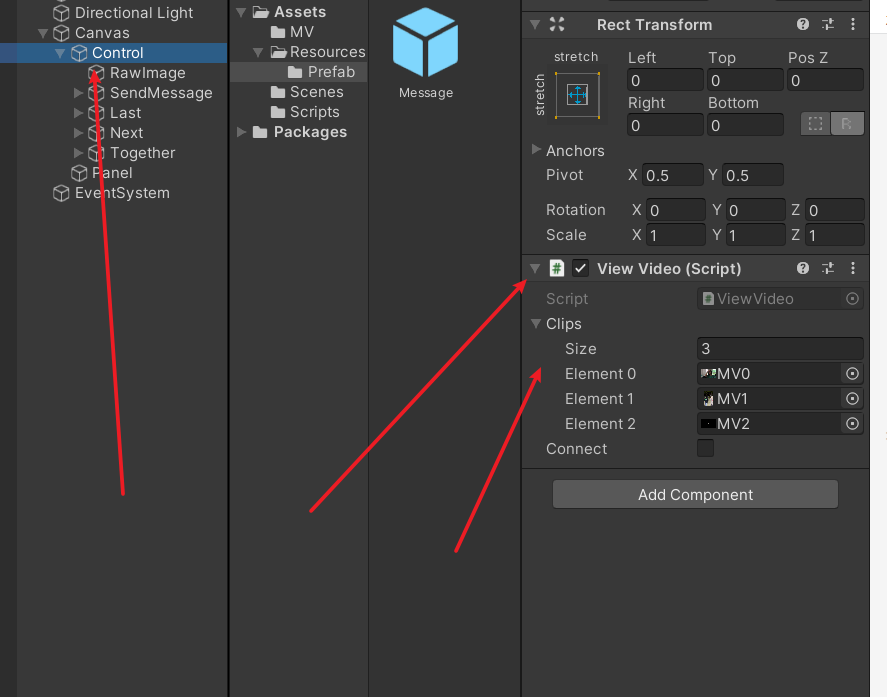
Task: Open Rect Transform help reference
Action: coord(803,24)
